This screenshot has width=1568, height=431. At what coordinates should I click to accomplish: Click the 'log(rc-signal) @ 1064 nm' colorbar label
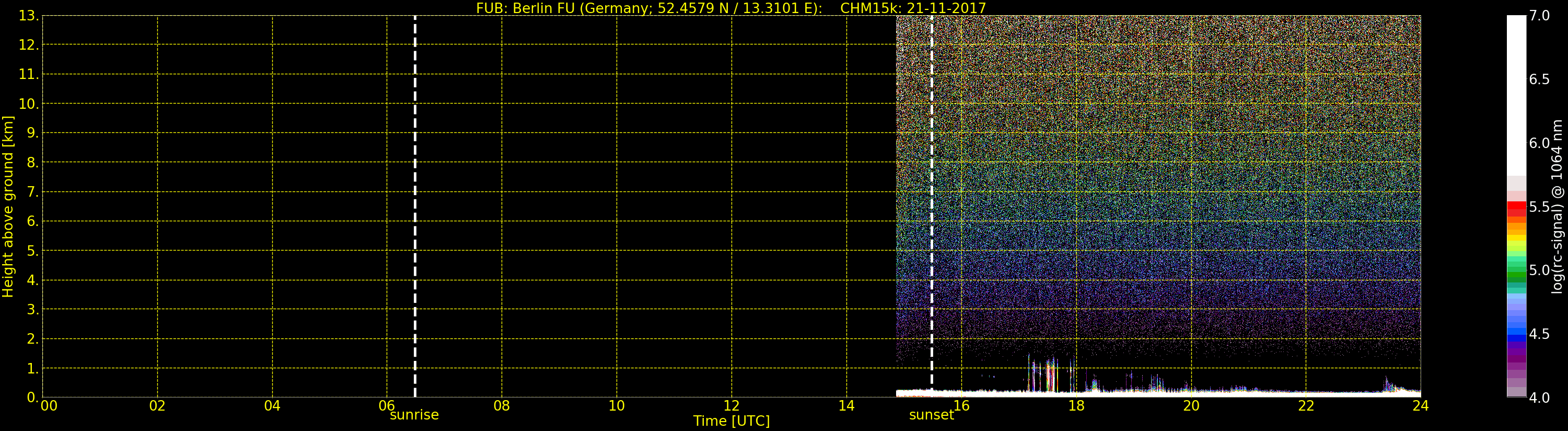pos(1557,206)
